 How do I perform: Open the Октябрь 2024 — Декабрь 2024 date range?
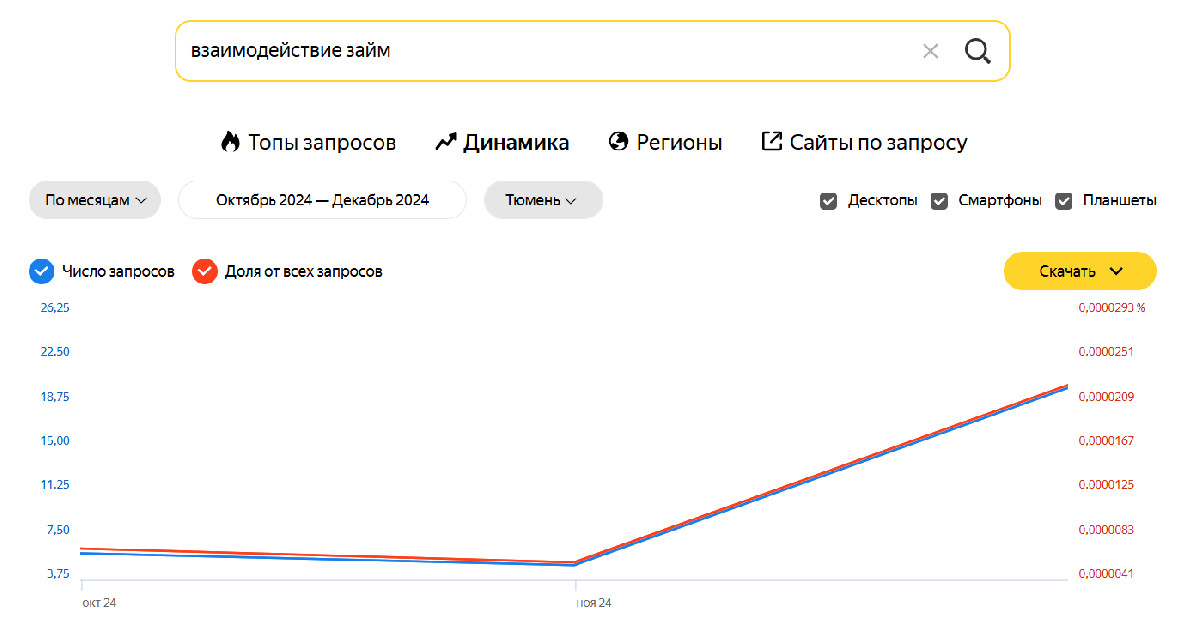(x=322, y=200)
